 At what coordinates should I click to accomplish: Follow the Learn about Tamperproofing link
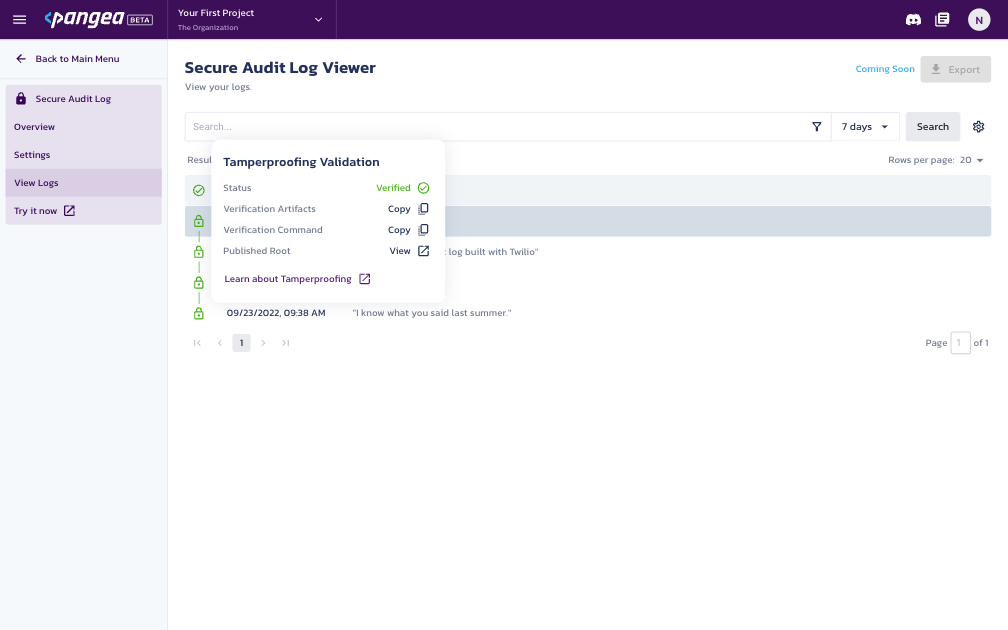click(297, 279)
